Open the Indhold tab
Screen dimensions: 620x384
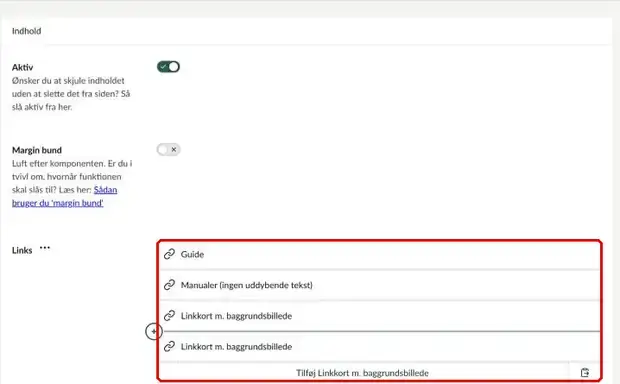click(x=26, y=31)
